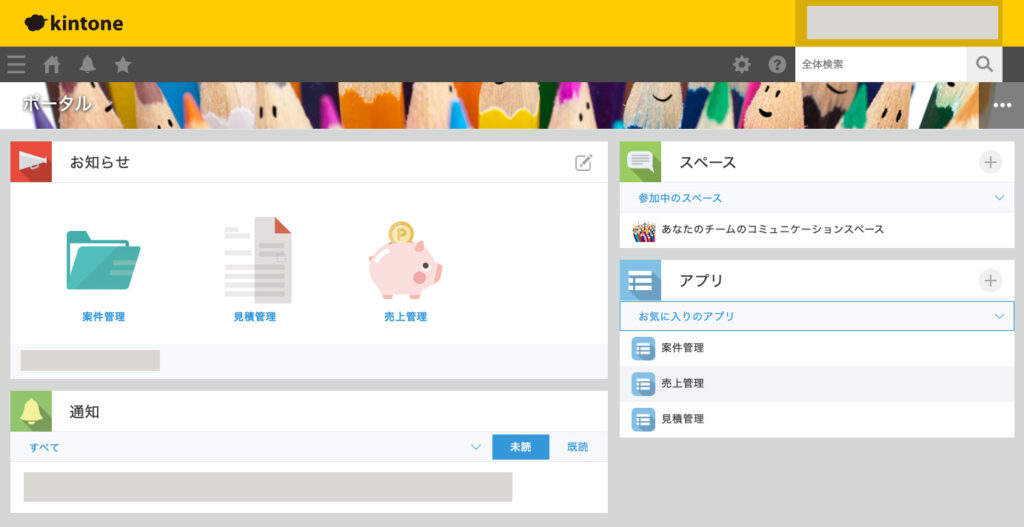Open the 見積管理 link under お知らせ

[x=255, y=317]
